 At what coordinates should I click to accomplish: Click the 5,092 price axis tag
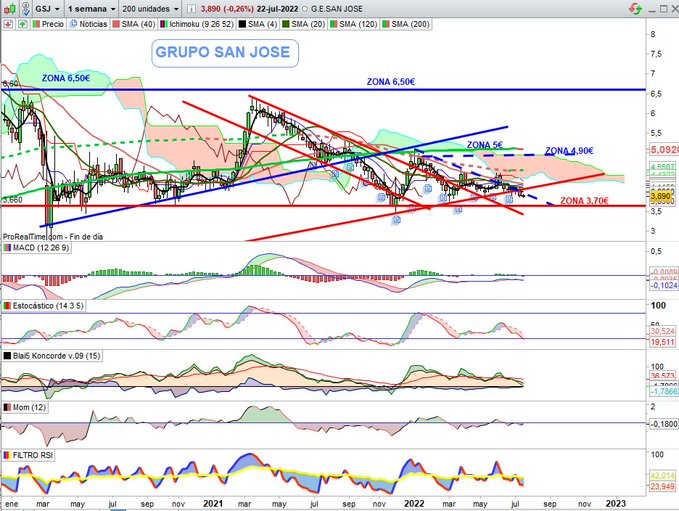coord(664,150)
